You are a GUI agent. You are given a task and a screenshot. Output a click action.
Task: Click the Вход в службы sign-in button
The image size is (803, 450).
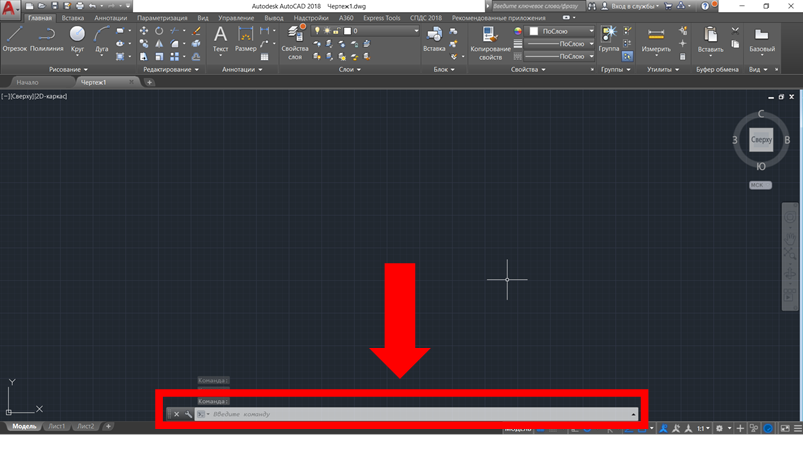632,6
